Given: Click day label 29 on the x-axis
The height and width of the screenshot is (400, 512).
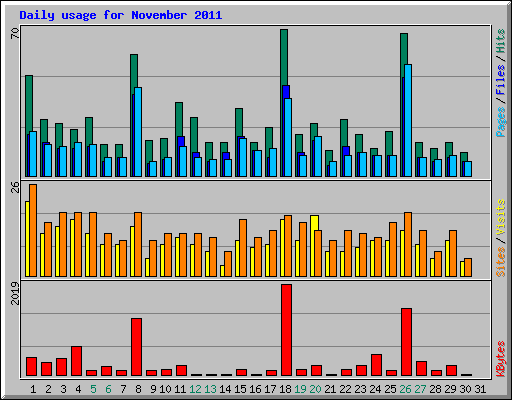Looking at the screenshot, I should pos(450,389).
